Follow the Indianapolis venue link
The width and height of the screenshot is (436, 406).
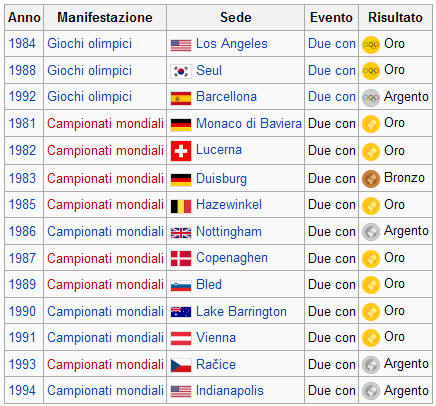coord(230,391)
